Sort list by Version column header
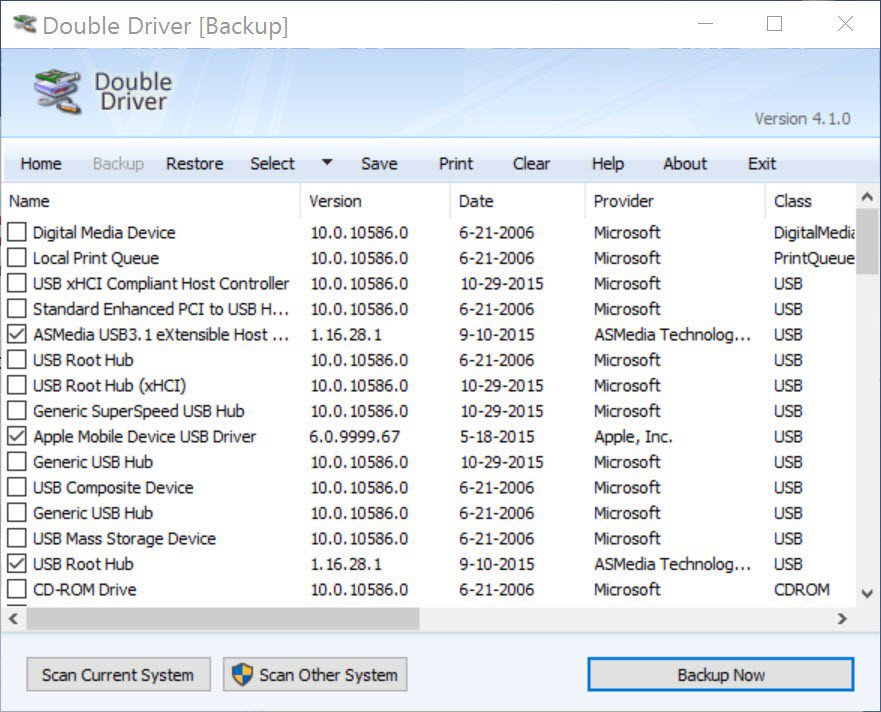The image size is (881, 712). pos(375,201)
